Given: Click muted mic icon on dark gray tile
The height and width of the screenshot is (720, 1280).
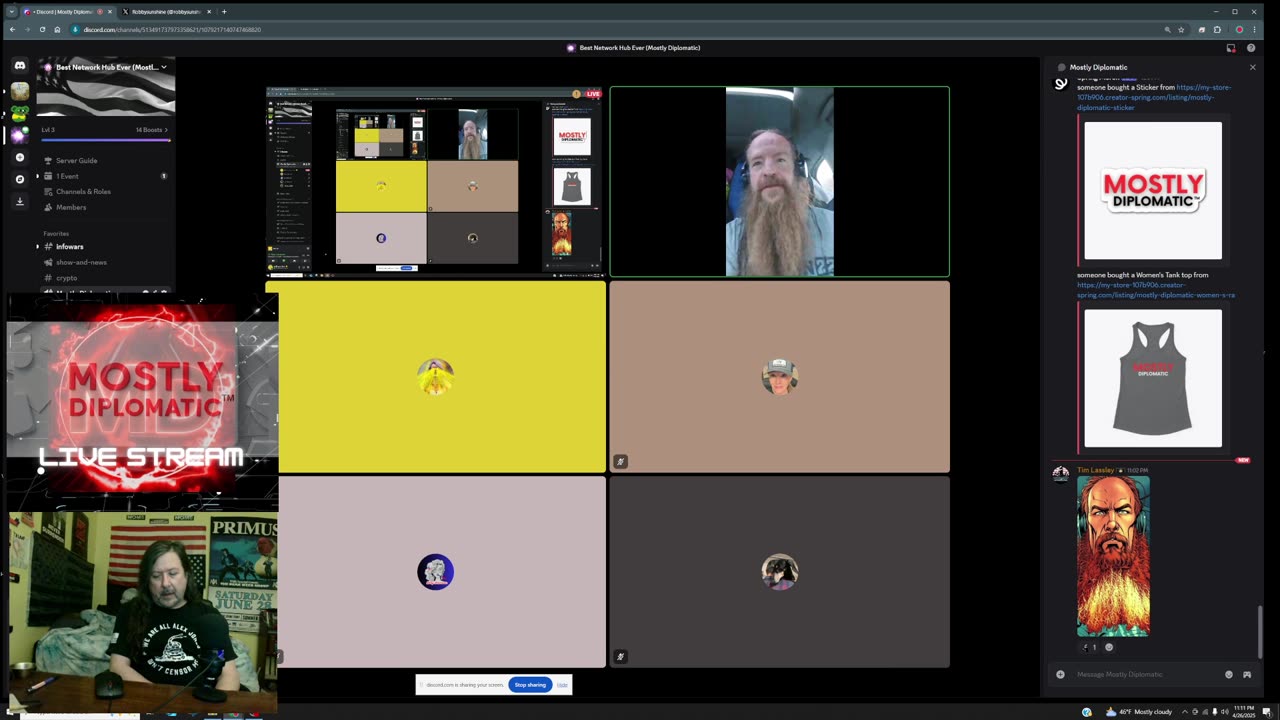Looking at the screenshot, I should pos(620,657).
